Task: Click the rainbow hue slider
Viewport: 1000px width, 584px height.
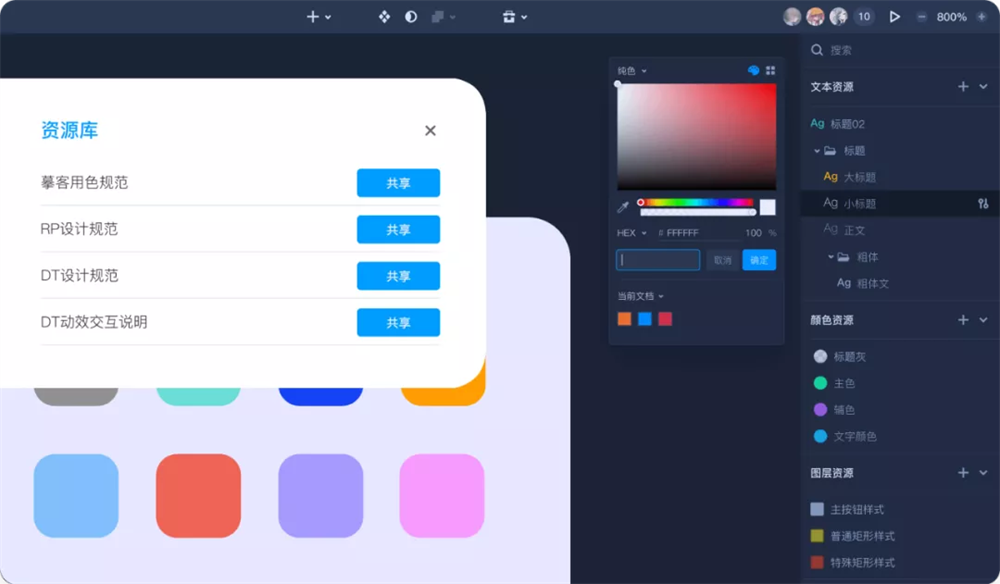Action: [x=696, y=202]
